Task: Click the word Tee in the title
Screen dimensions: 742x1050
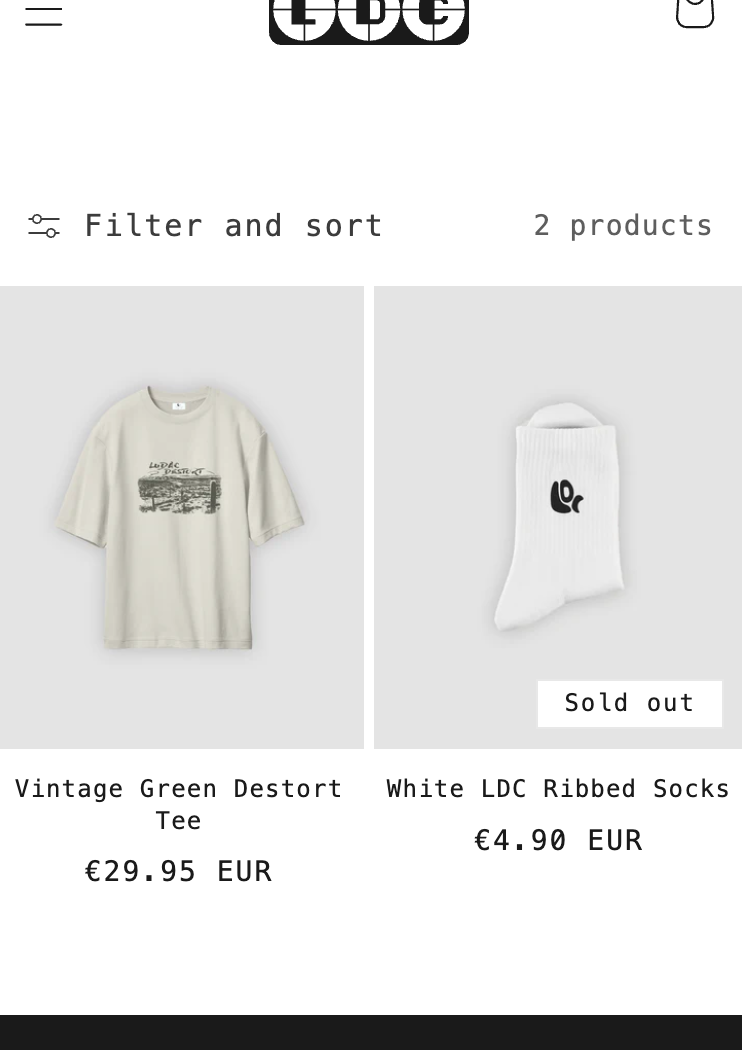Action: pyautogui.click(x=179, y=821)
